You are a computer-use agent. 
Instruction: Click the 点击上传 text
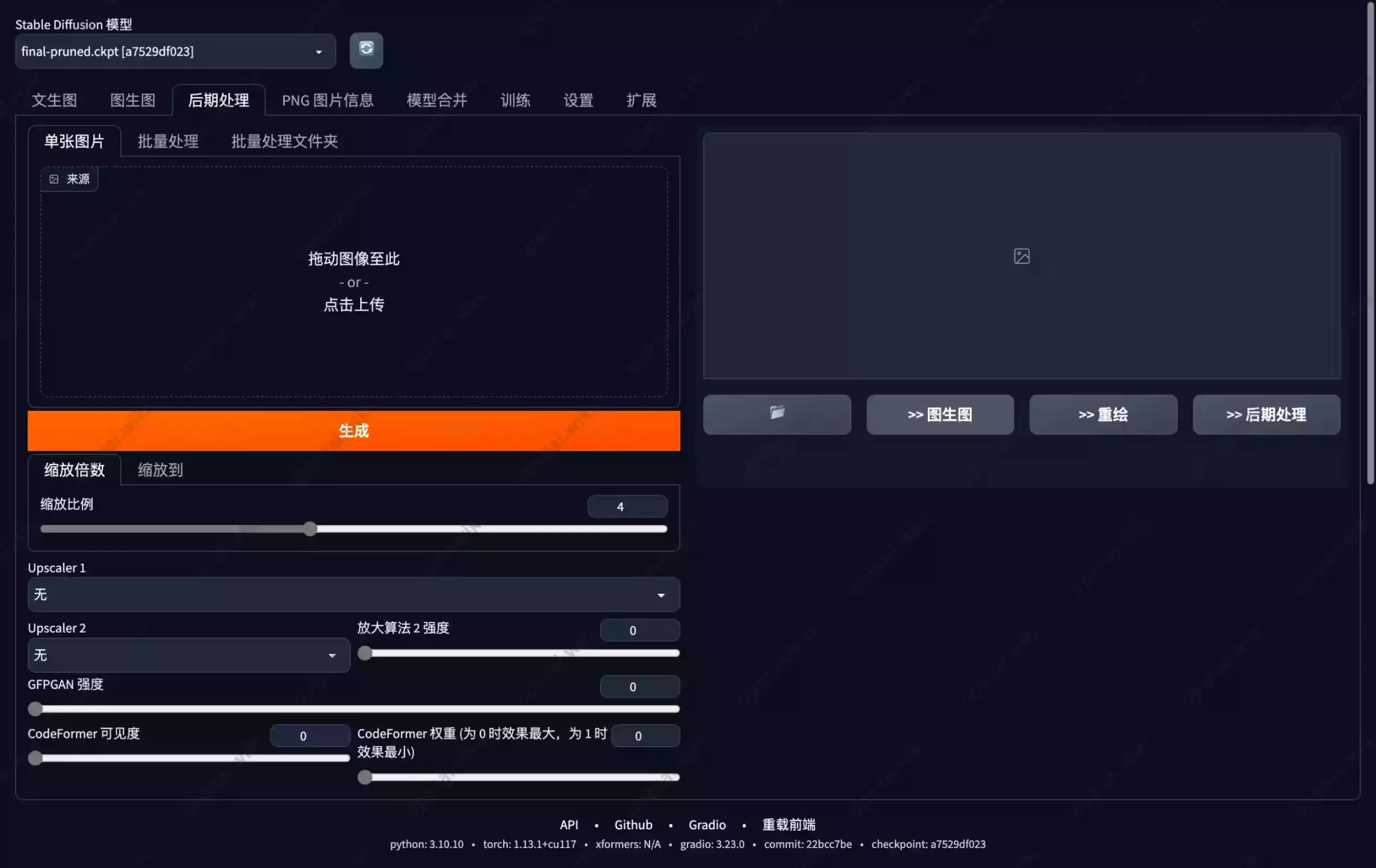(x=354, y=305)
